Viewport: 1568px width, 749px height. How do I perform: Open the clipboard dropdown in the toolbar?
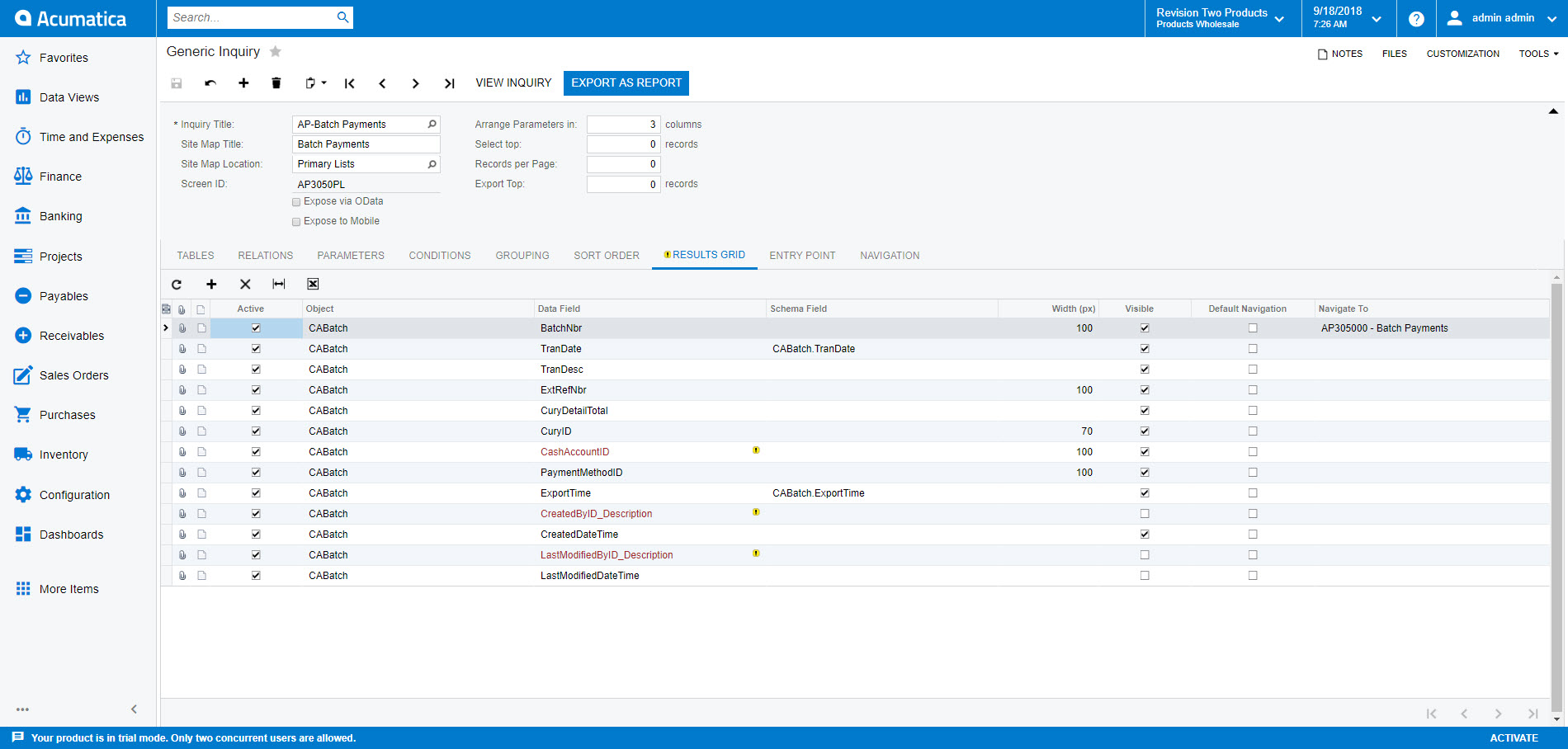[x=315, y=83]
